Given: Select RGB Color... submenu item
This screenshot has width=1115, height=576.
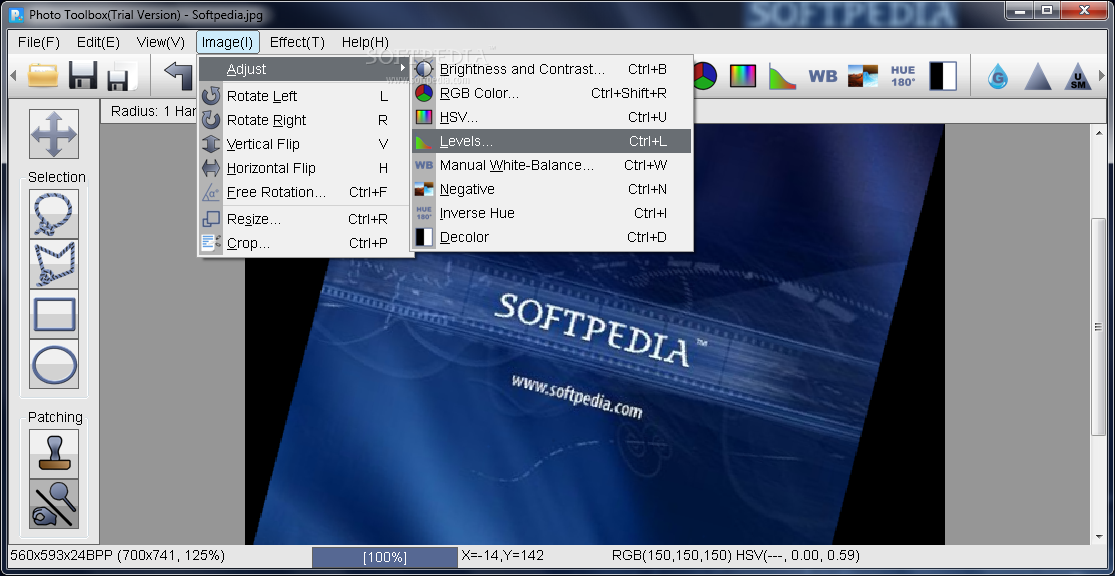Looking at the screenshot, I should coord(552,93).
